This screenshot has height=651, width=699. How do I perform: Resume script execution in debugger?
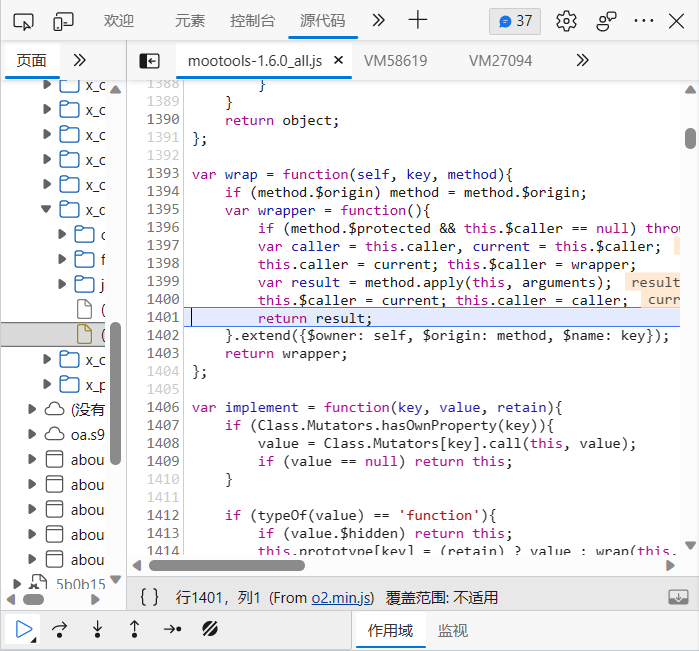(x=25, y=629)
